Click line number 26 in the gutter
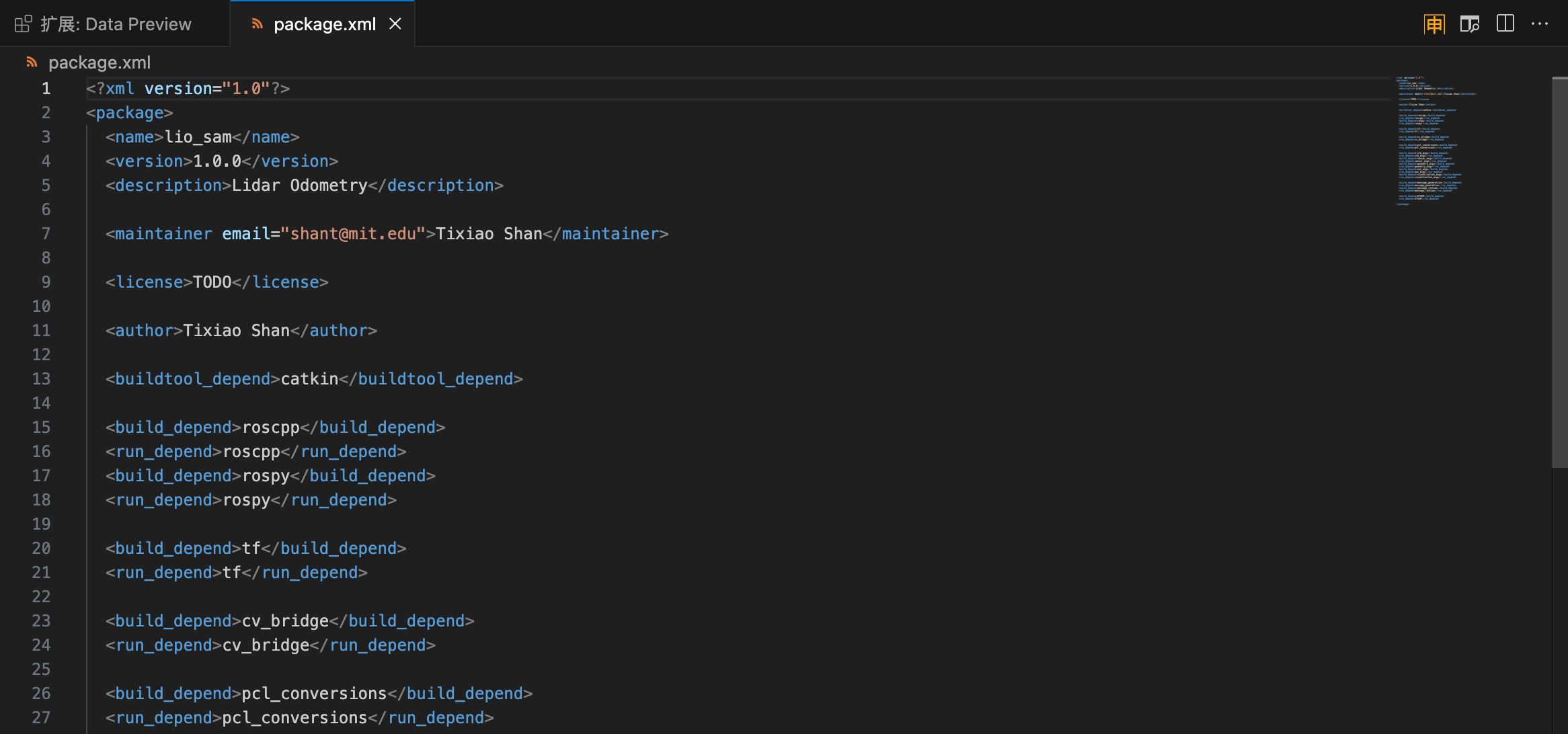The width and height of the screenshot is (1568, 734). click(x=41, y=694)
